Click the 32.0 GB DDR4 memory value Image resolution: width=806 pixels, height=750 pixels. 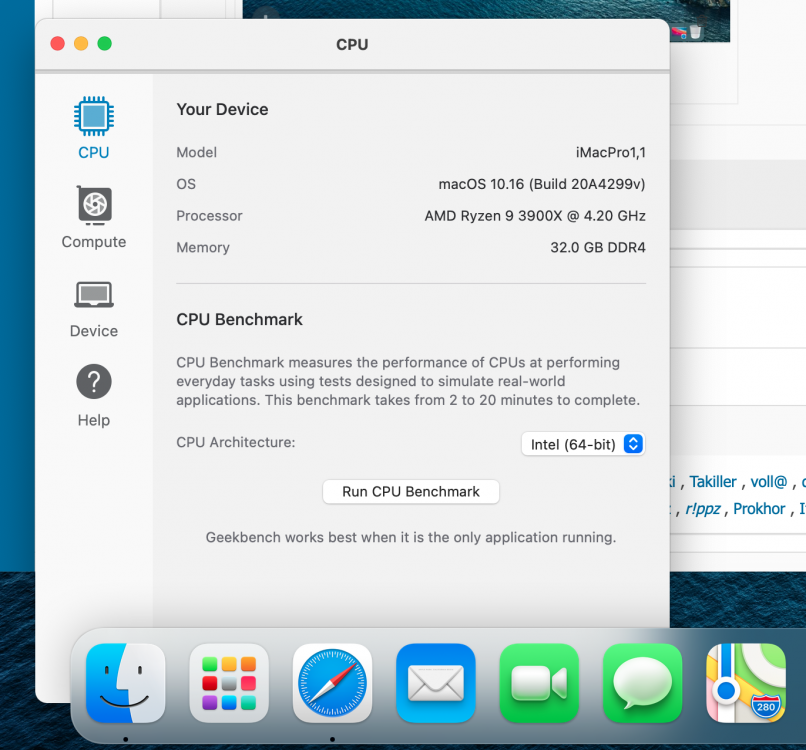[598, 248]
